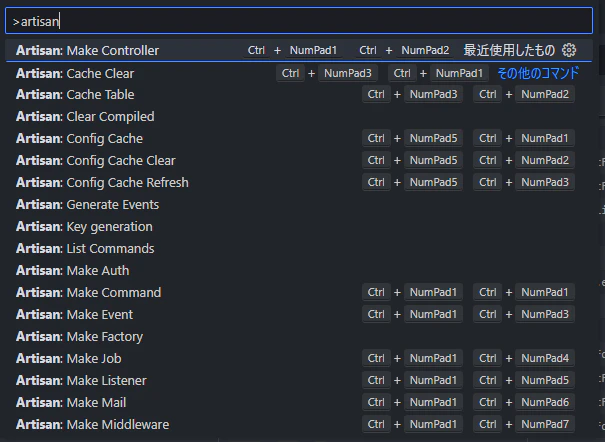Click the gear icon on Make Controller row
The image size is (605, 442).
tap(569, 50)
